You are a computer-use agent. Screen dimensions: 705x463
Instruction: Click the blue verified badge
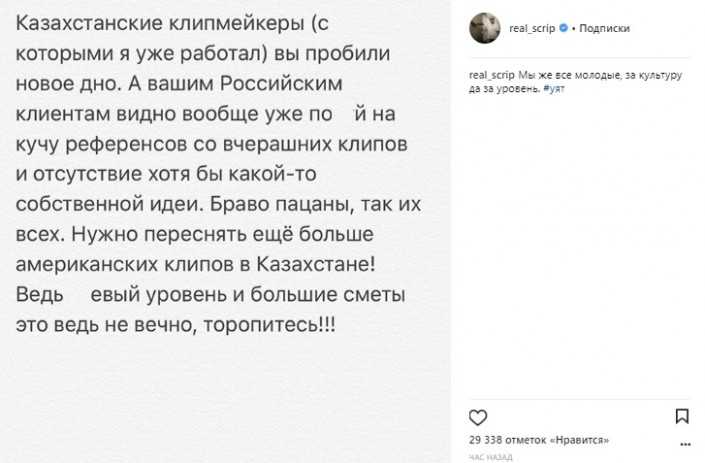564,30
